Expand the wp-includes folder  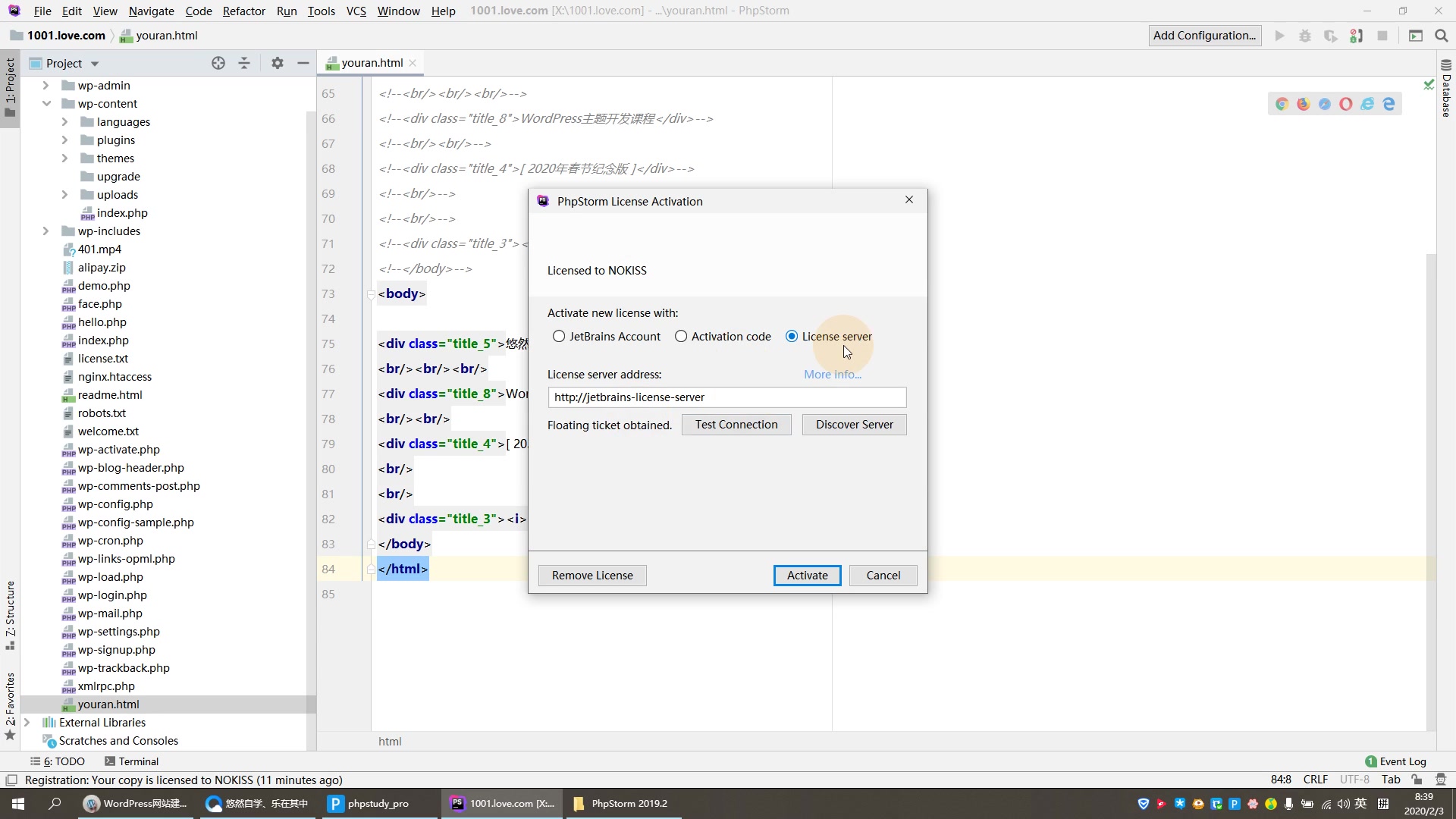click(45, 231)
